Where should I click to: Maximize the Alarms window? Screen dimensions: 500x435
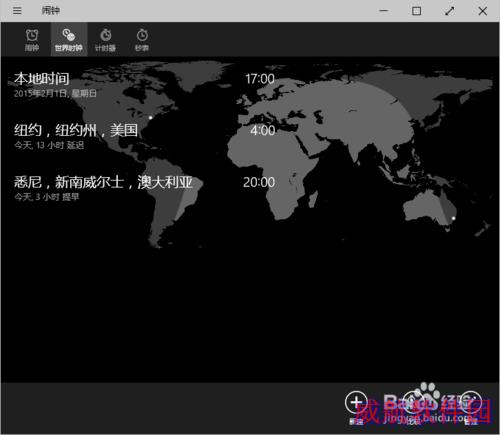416,11
